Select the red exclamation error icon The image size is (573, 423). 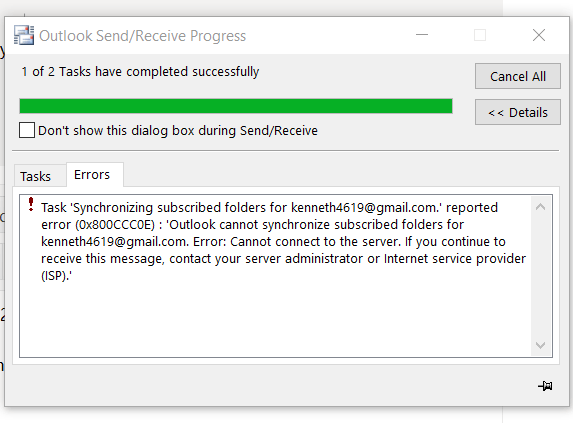[x=31, y=204]
